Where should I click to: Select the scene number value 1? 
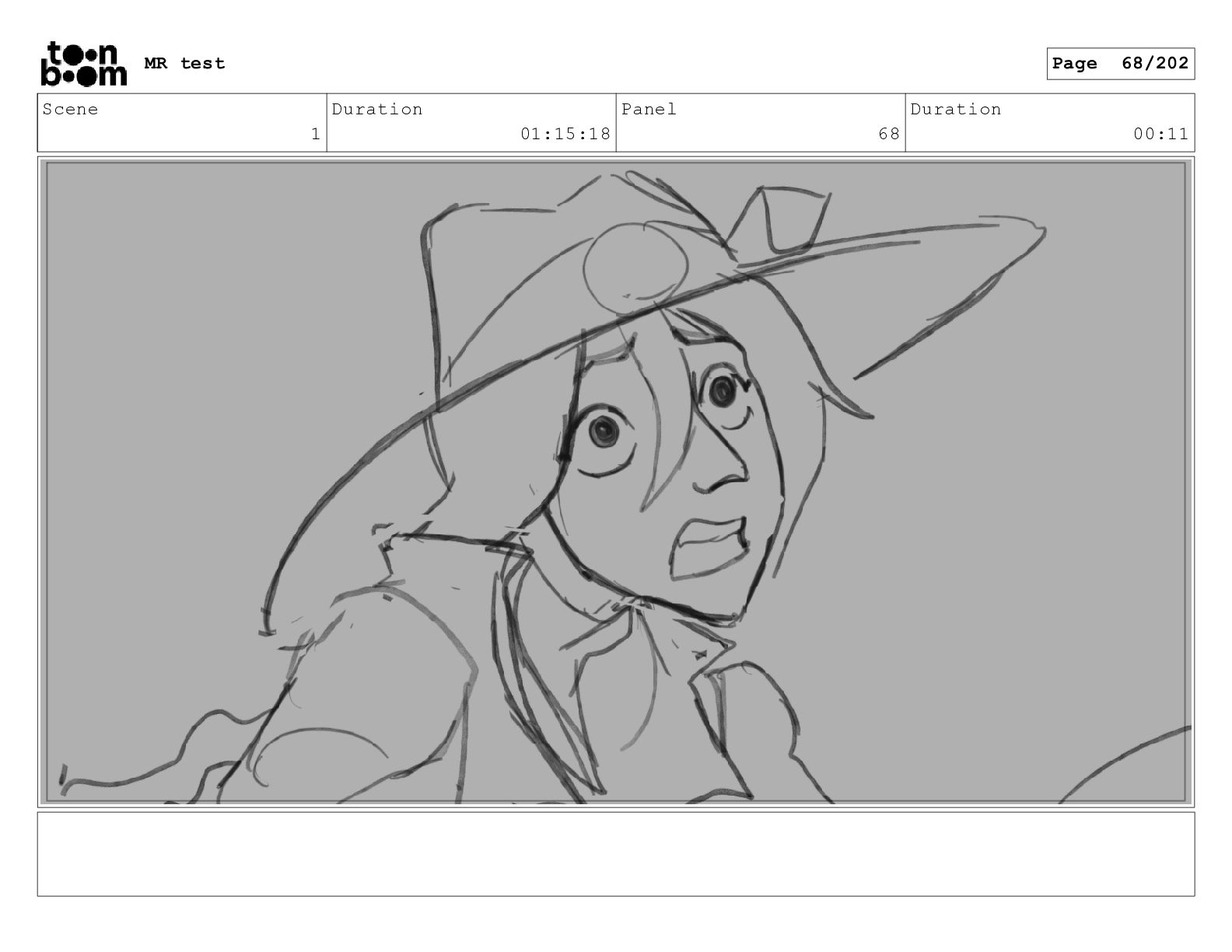click(315, 134)
